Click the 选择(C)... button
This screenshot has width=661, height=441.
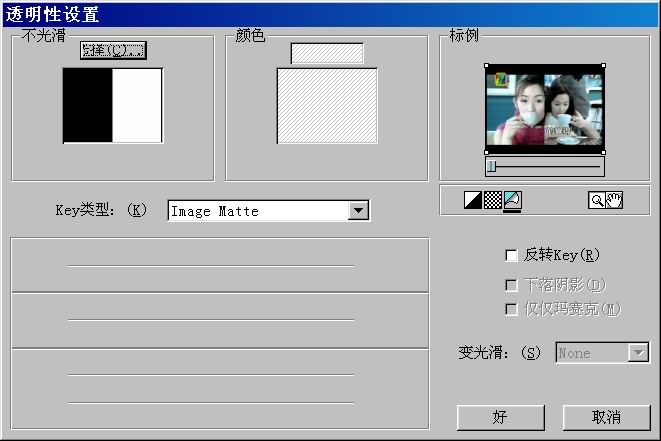(x=113, y=50)
